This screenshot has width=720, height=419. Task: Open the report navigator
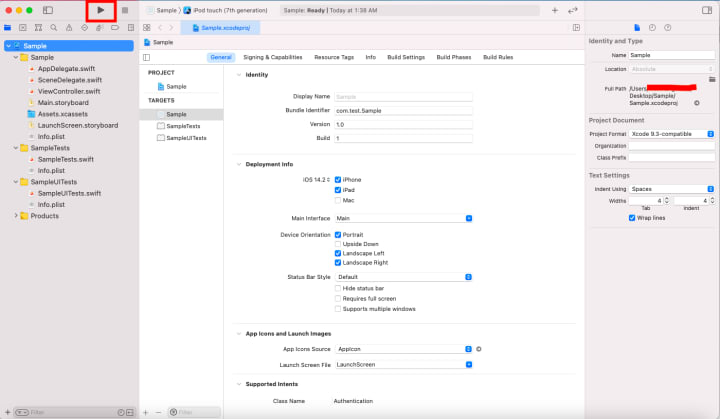click(131, 28)
